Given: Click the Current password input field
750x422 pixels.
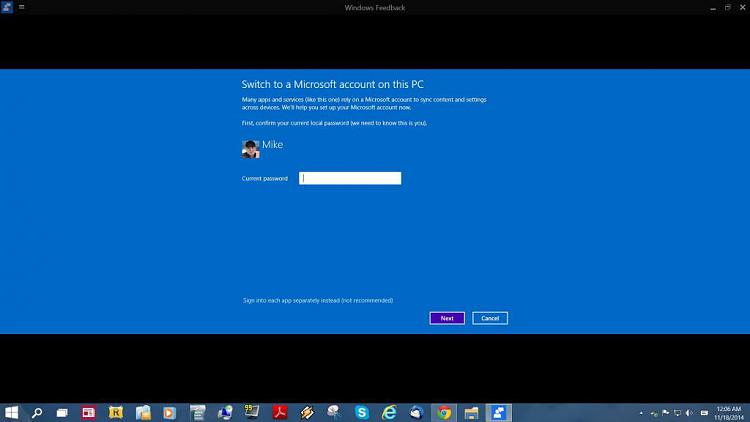Looking at the screenshot, I should (350, 178).
